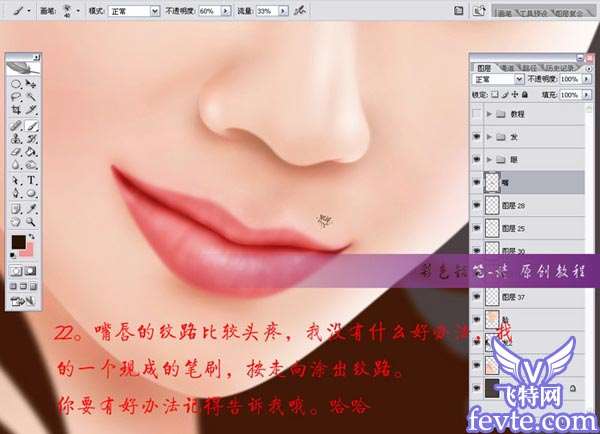The height and width of the screenshot is (434, 600).
Task: Select the Move tool
Action: 31,83
